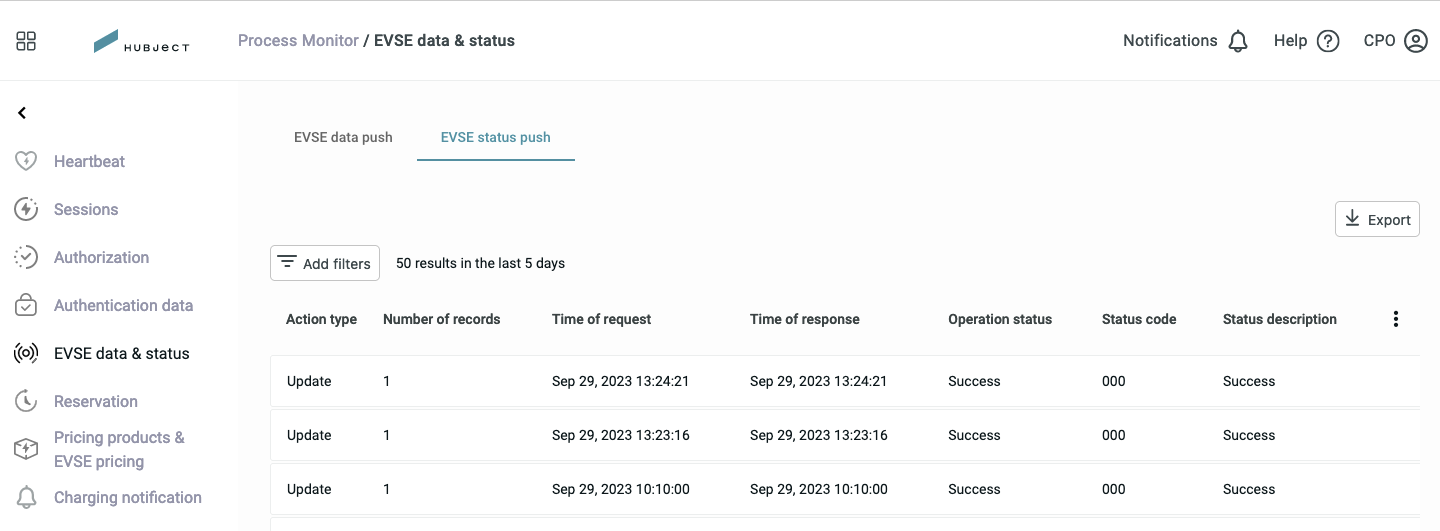Click the Operation status column header
Viewport: 1440px width, 531px height.
click(1000, 319)
